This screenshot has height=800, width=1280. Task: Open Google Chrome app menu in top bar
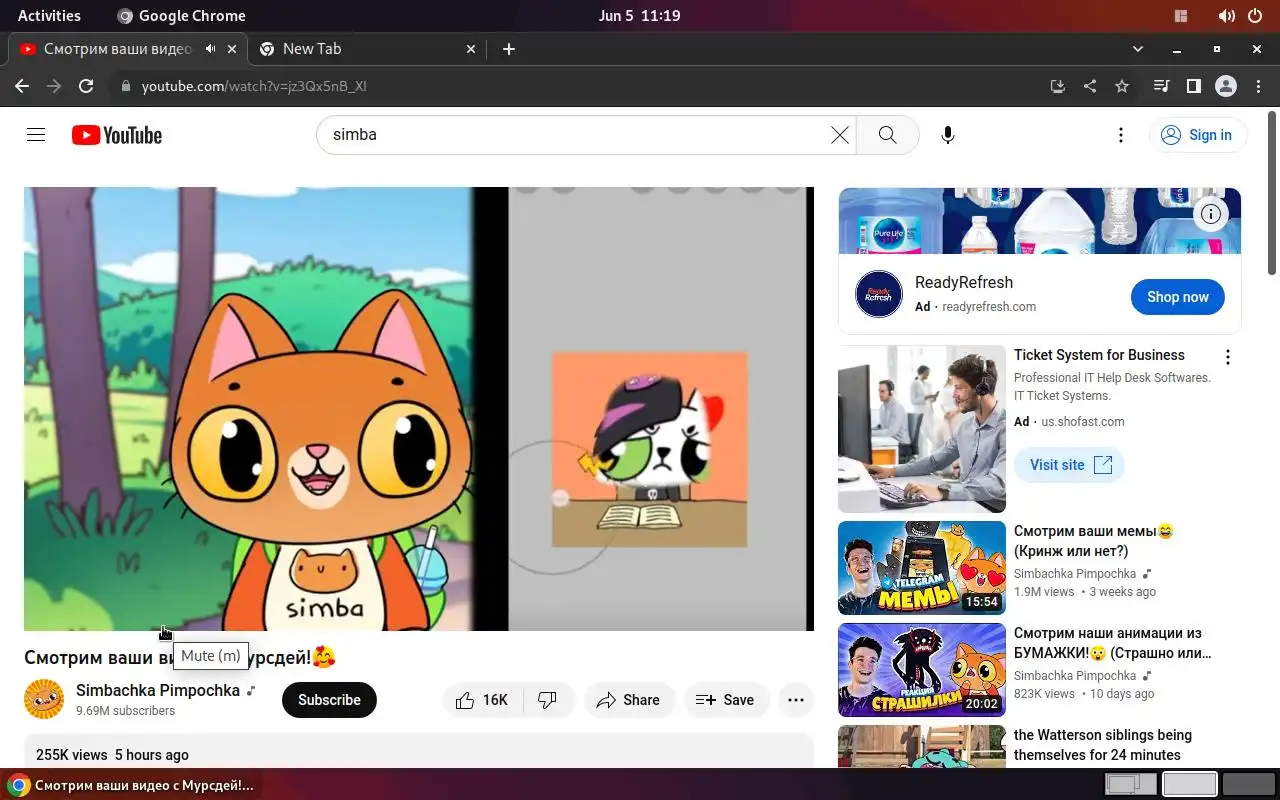point(181,15)
